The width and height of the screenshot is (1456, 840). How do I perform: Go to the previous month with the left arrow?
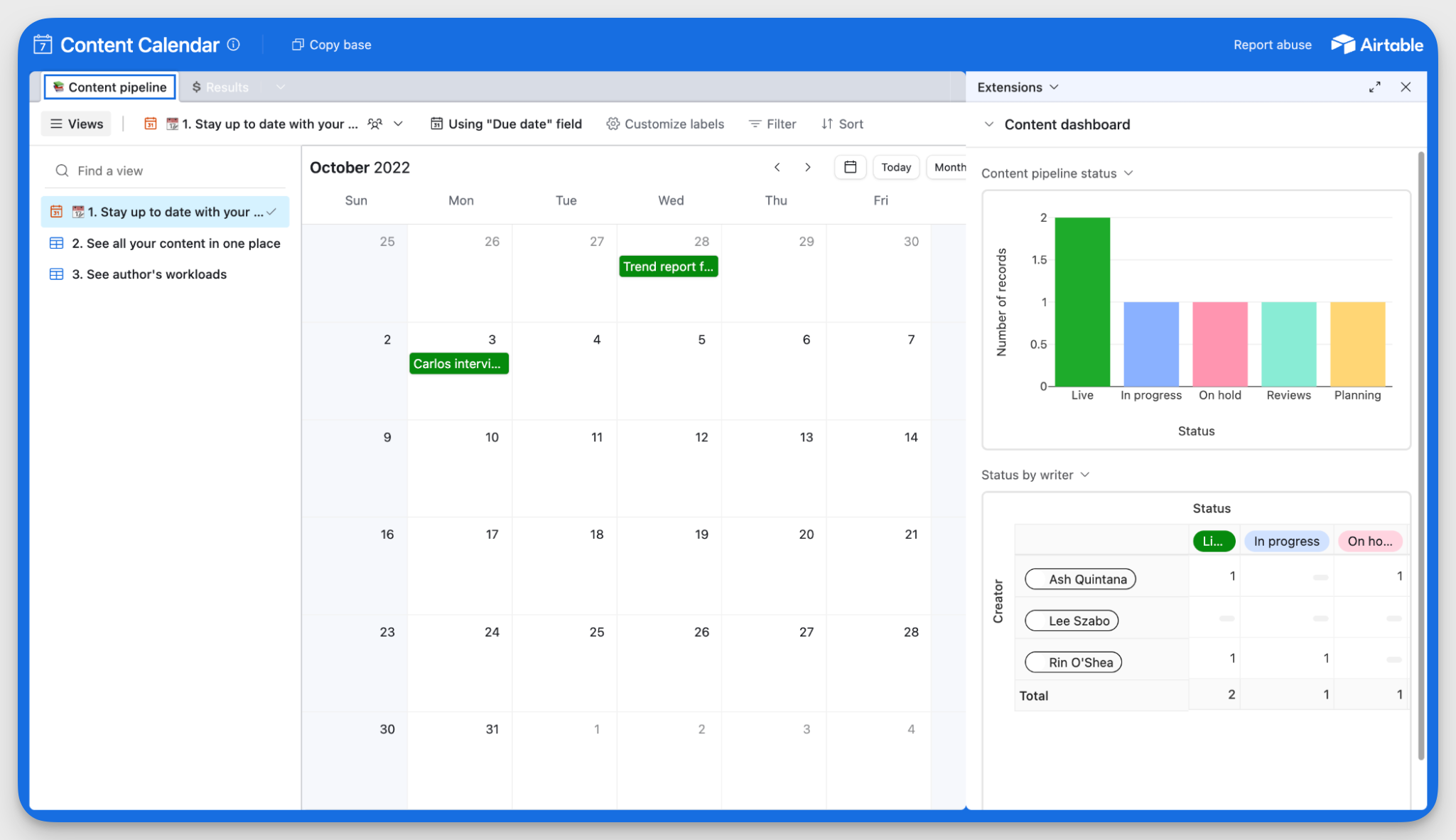pyautogui.click(x=777, y=167)
